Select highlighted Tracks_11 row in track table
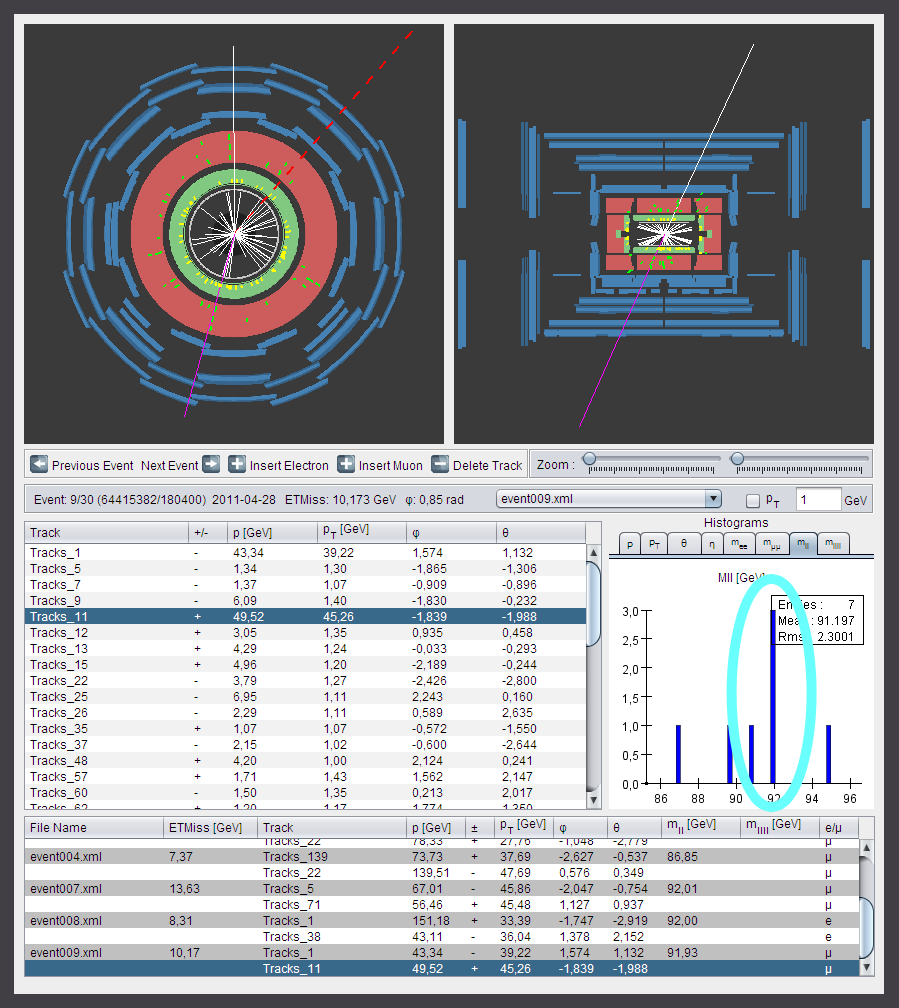Image resolution: width=899 pixels, height=1008 pixels. coord(305,617)
